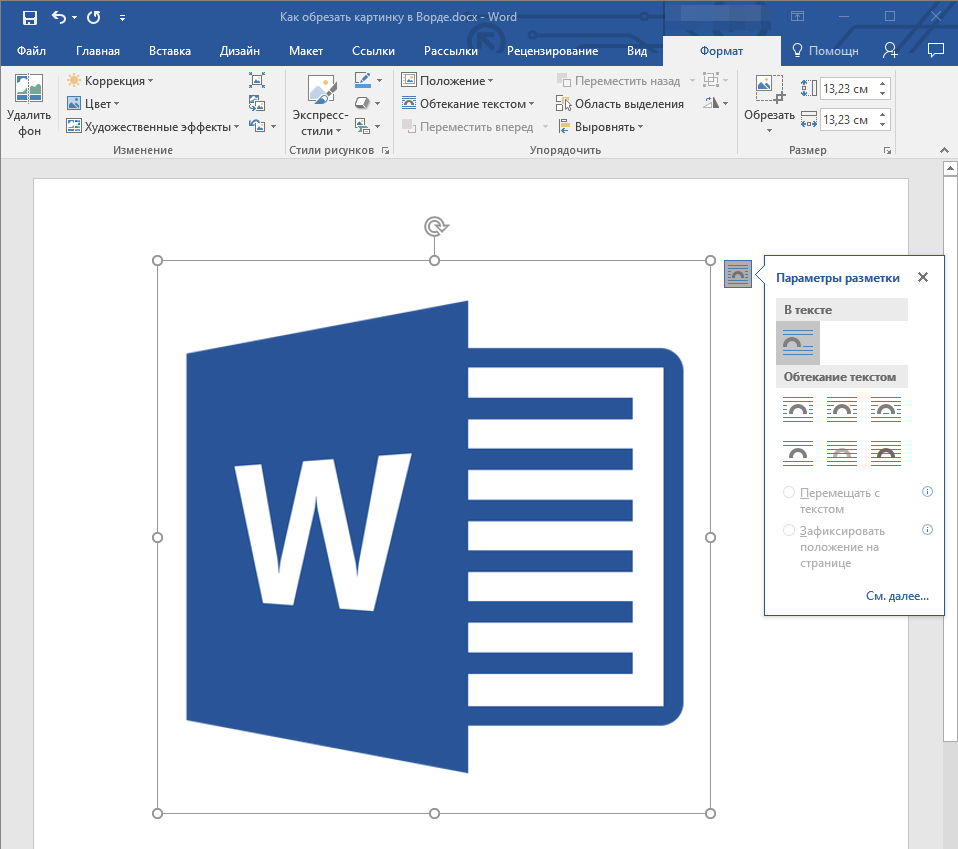Select Перемещать с текстом radio button
The width and height of the screenshot is (958, 849).
789,492
